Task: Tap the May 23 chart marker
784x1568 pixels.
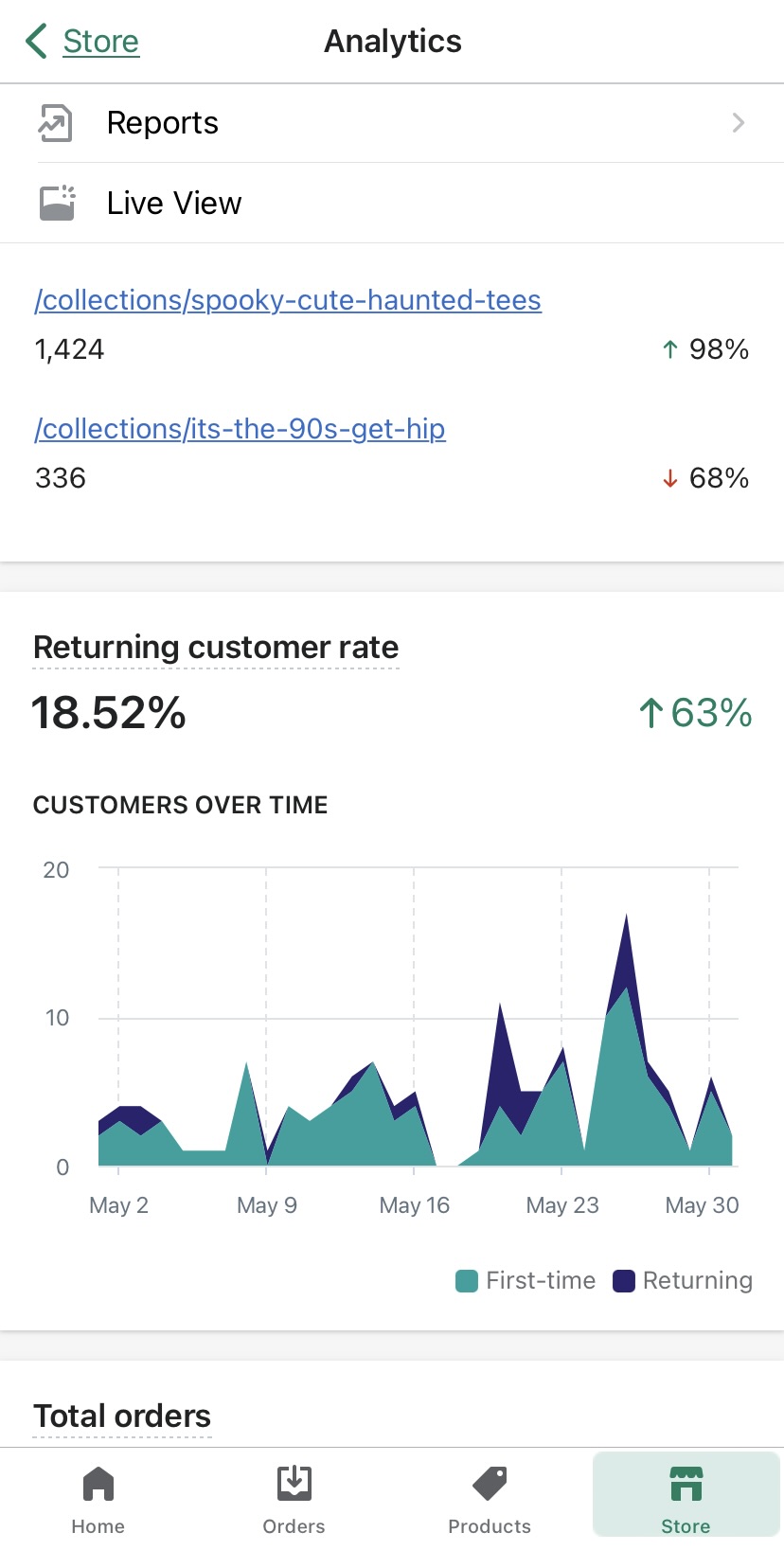Action: (x=562, y=1205)
